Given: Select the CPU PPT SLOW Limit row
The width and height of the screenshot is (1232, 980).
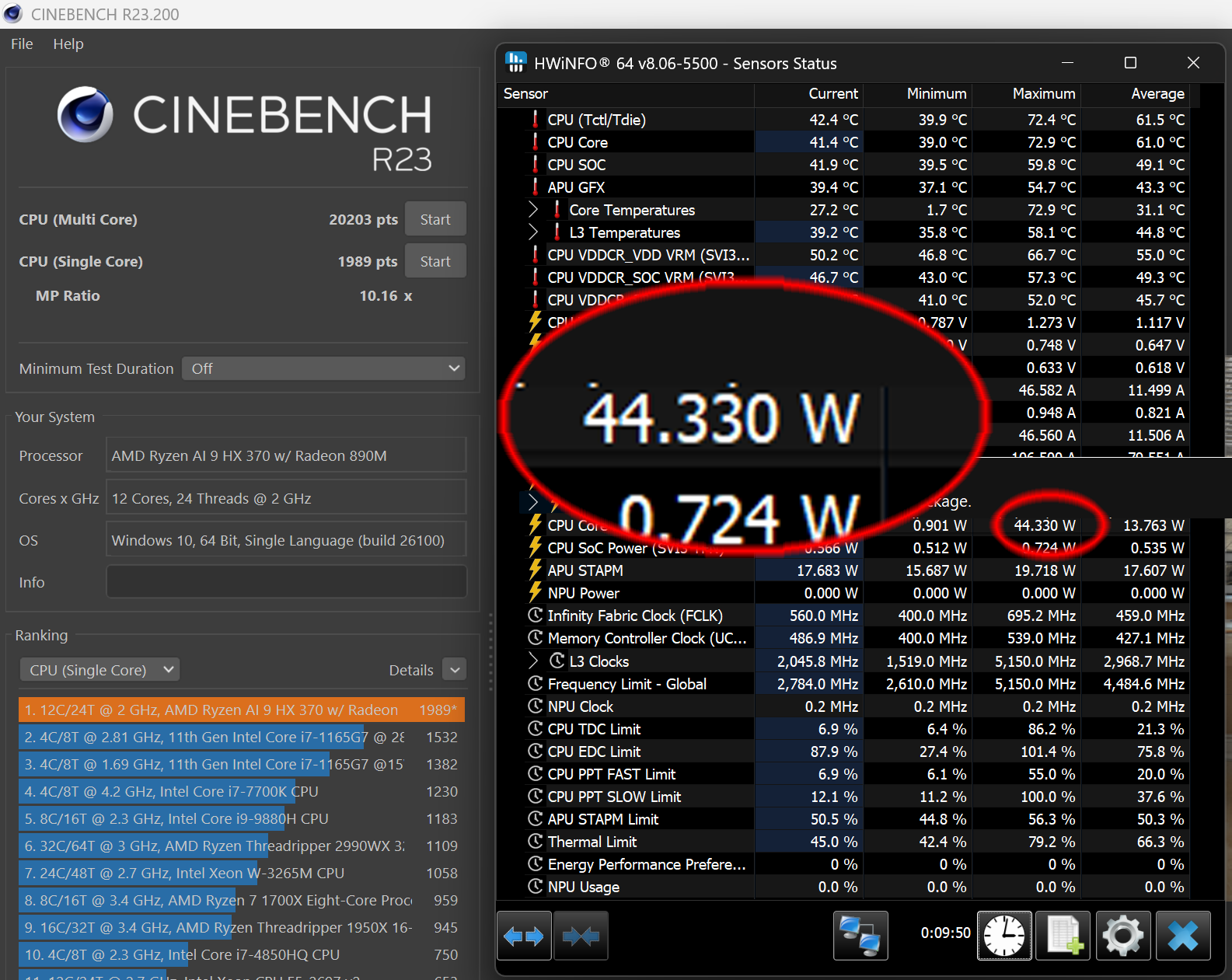Looking at the screenshot, I should tap(844, 796).
